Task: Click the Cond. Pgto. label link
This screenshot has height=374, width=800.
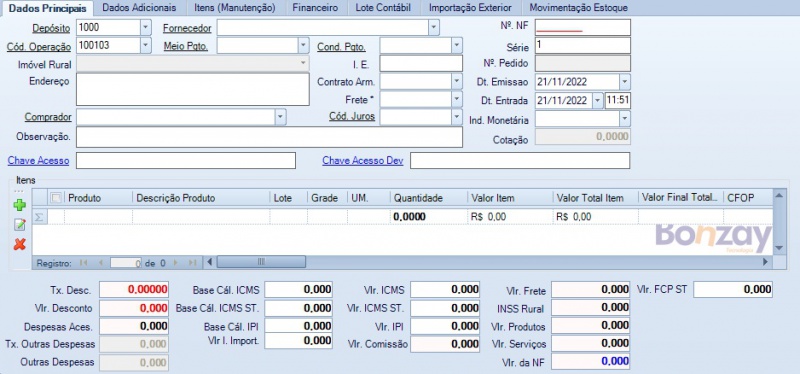Action: (x=341, y=47)
